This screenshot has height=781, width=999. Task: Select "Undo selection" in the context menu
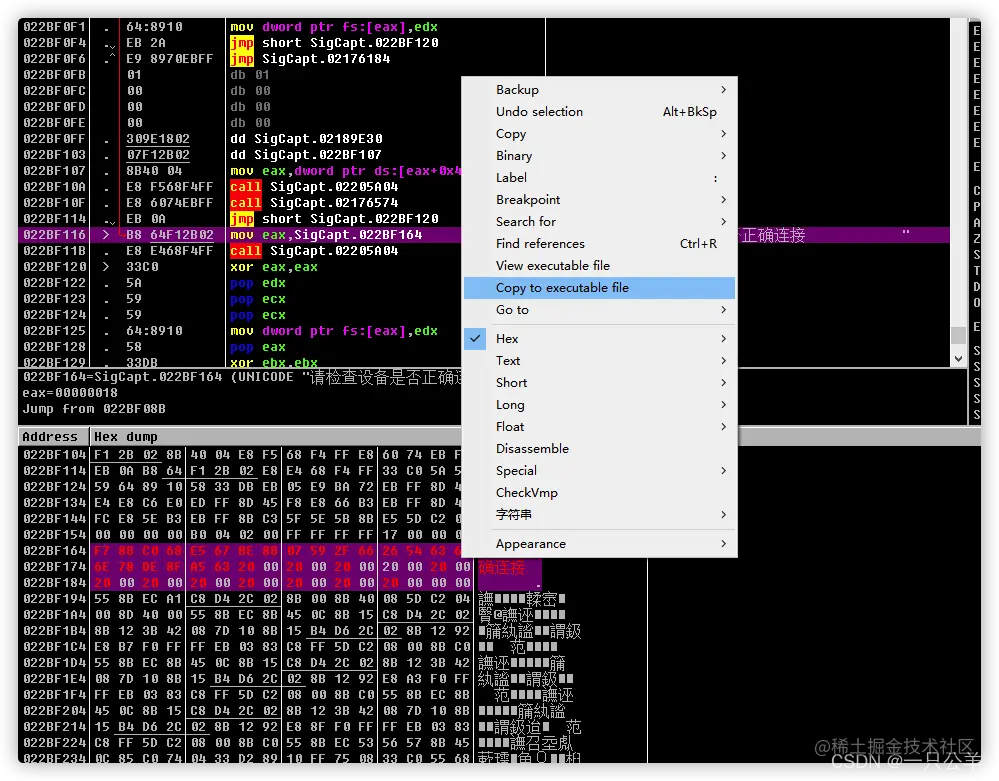pos(540,112)
